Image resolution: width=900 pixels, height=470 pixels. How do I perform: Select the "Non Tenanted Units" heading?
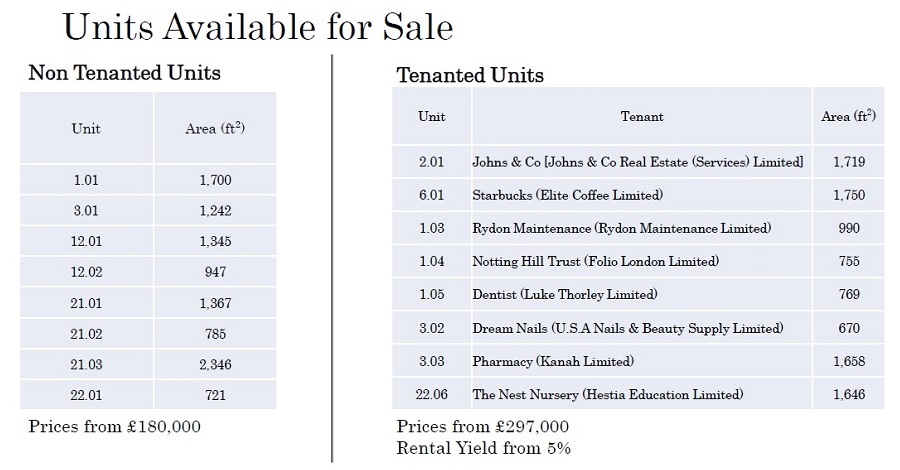click(x=125, y=73)
